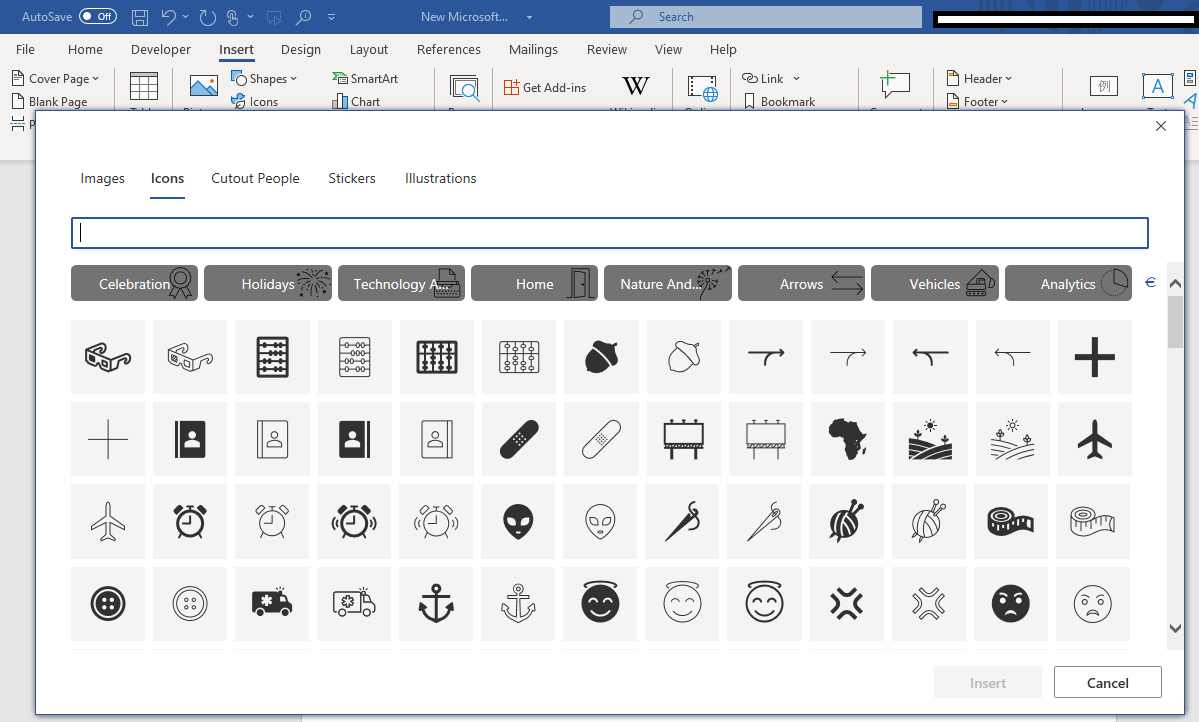Choose the bold plus sign icon
Image resolution: width=1199 pixels, height=722 pixels.
pos(1095,356)
